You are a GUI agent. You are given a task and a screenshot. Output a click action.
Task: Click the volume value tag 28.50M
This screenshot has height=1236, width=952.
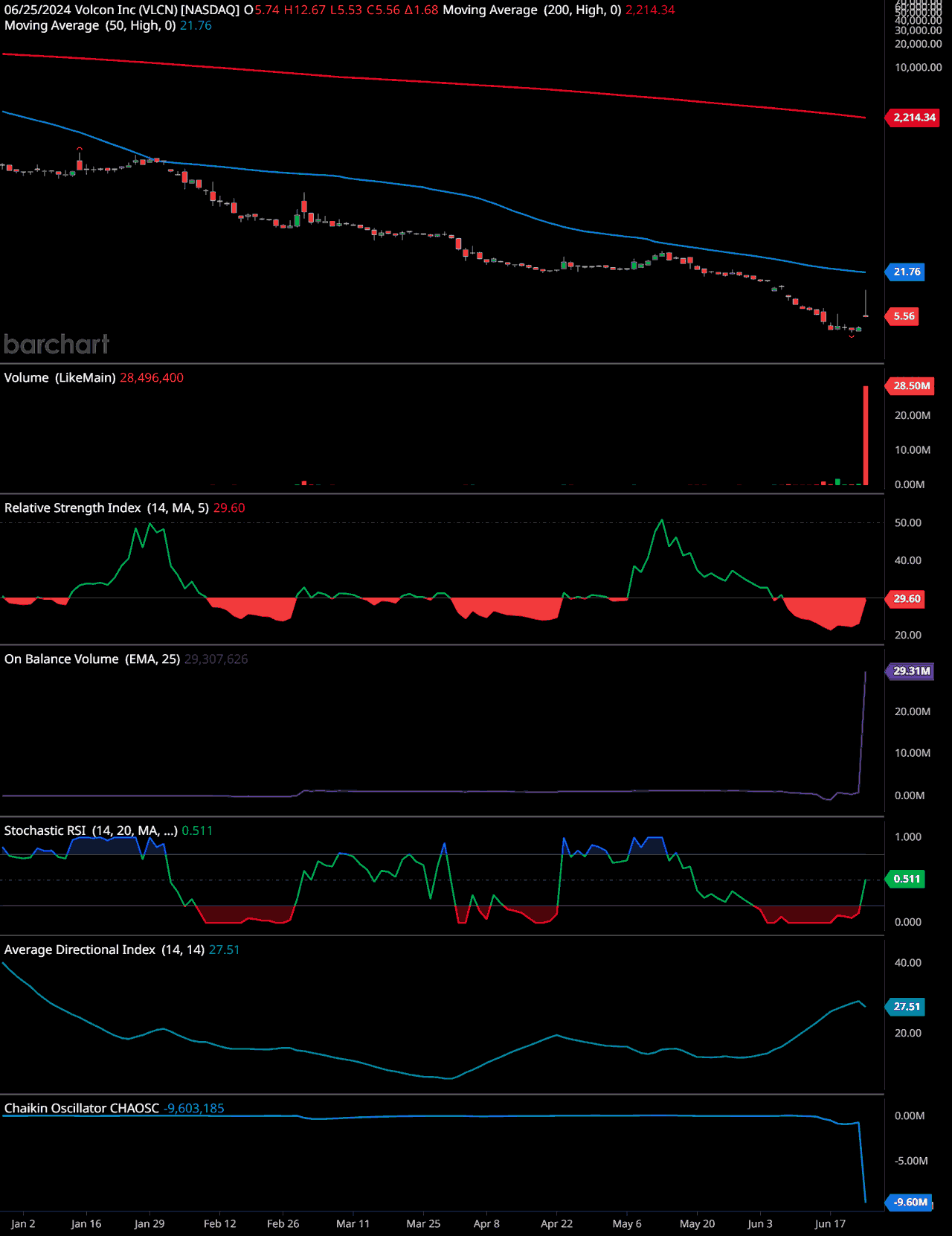[911, 385]
